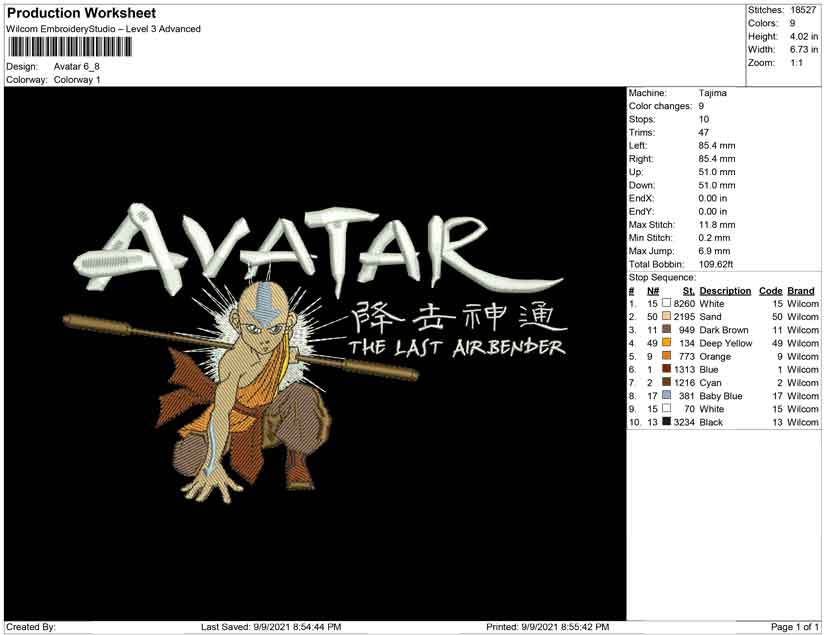This screenshot has width=825, height=635.
Task: Click the machine value 'Tajima'
Action: (713, 93)
